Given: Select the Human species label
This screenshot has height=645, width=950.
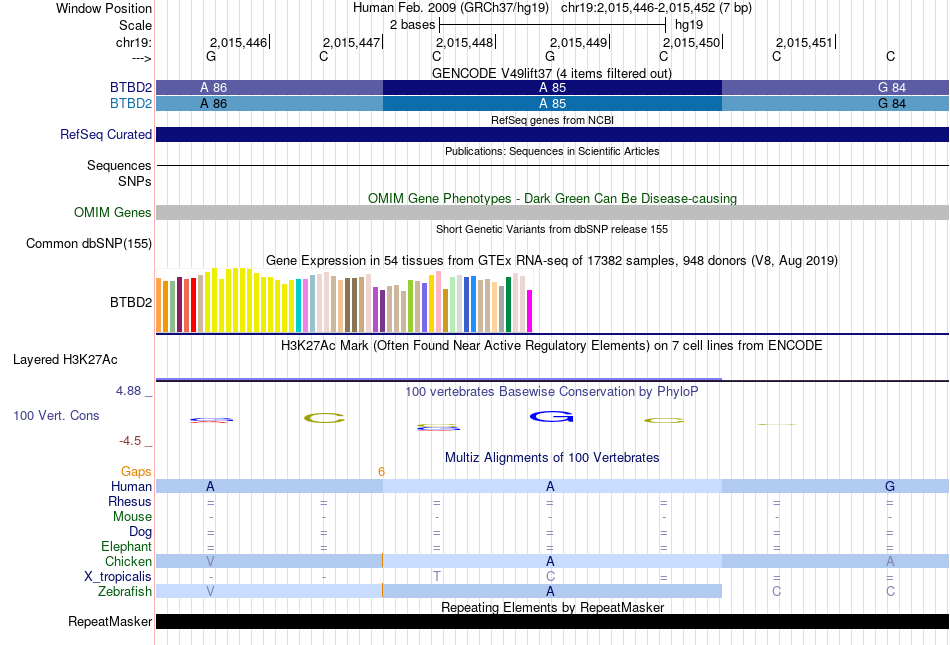Looking at the screenshot, I should point(131,486).
